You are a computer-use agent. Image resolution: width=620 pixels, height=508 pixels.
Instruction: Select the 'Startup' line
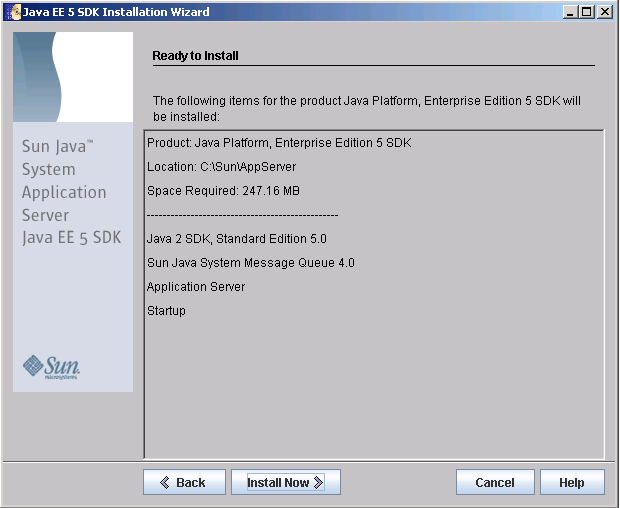click(166, 311)
